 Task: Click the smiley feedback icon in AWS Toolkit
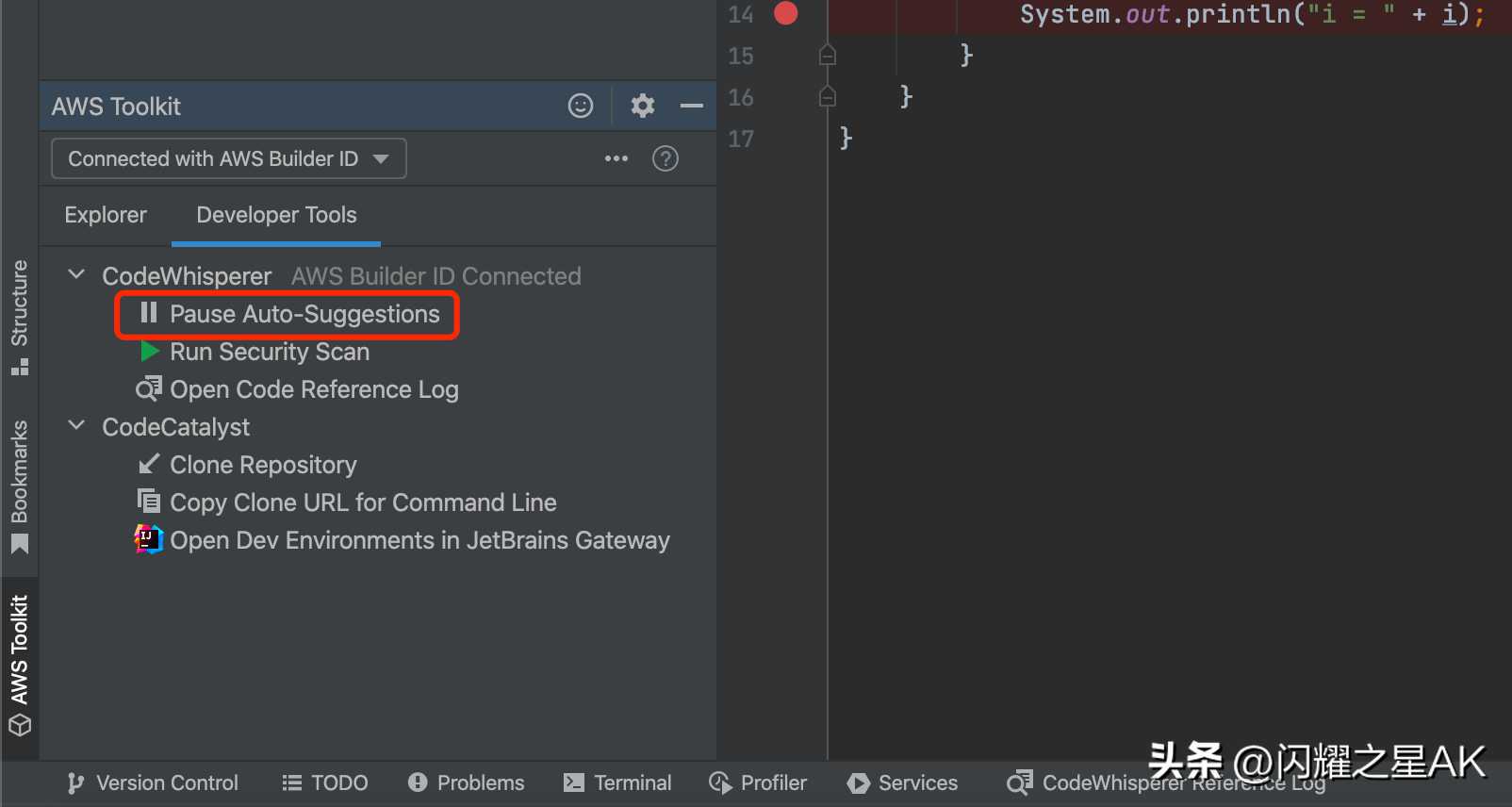581,106
